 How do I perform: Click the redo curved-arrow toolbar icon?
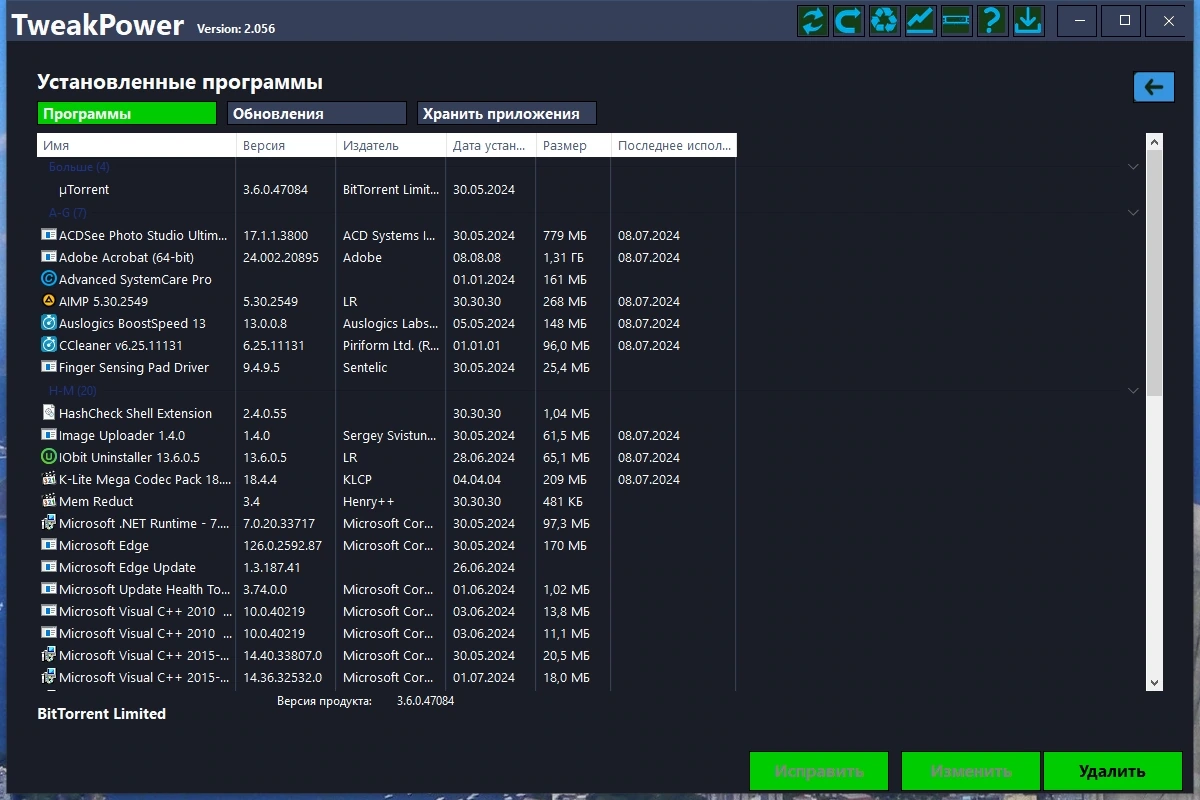pyautogui.click(x=849, y=20)
